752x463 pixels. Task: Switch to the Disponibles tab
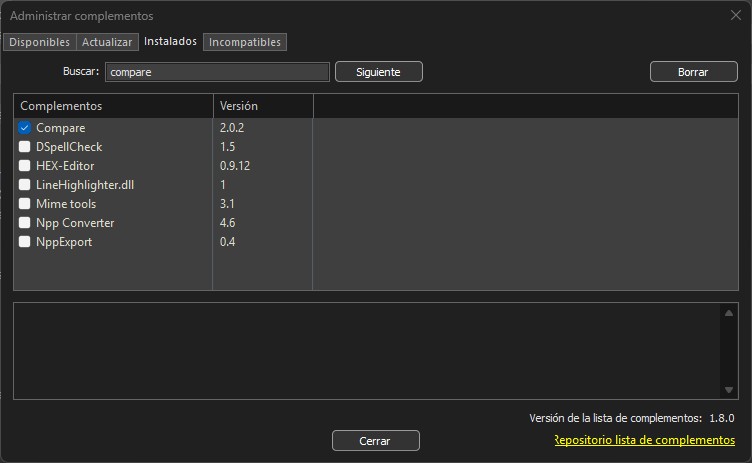[39, 42]
